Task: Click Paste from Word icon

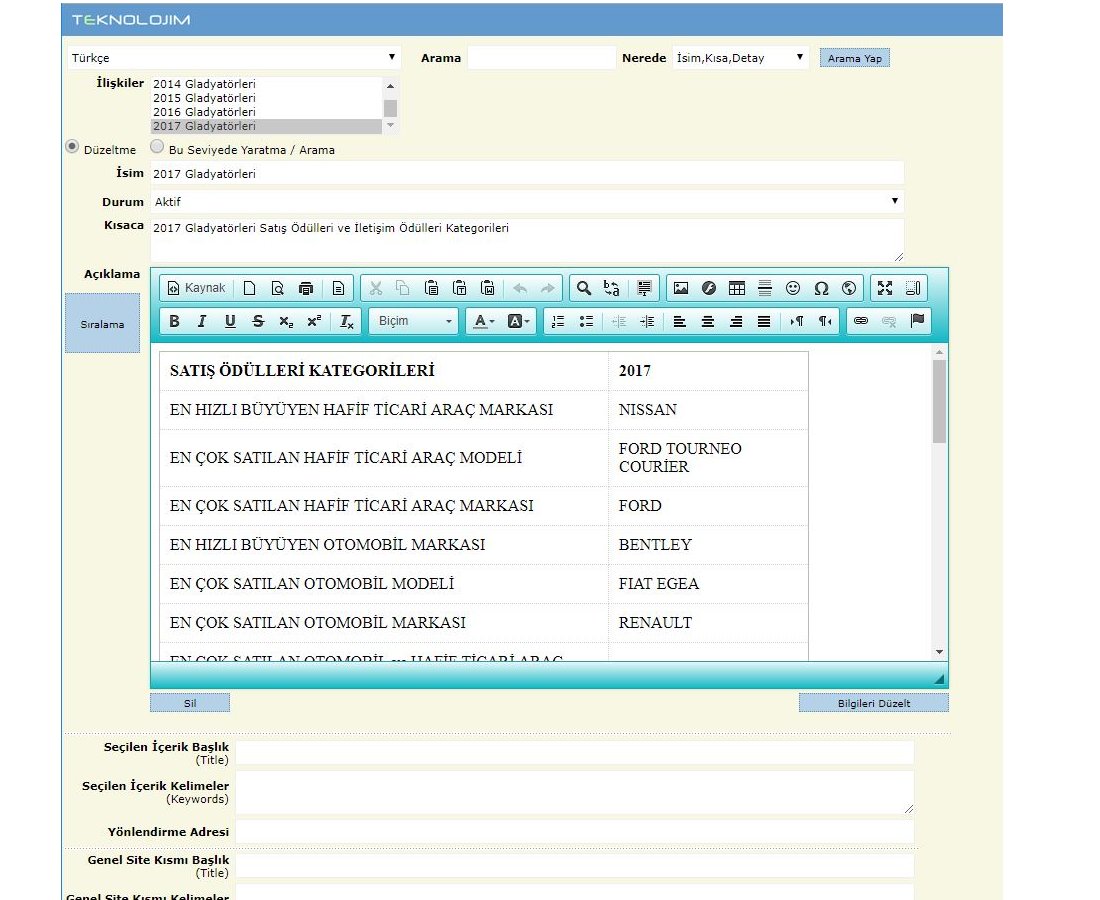Action: click(488, 288)
